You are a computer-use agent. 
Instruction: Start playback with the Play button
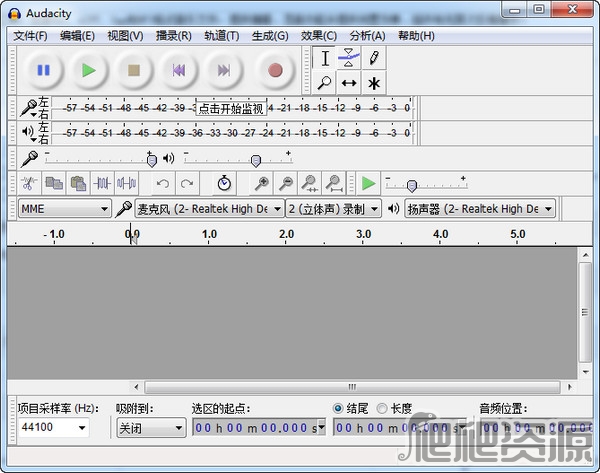[88, 70]
